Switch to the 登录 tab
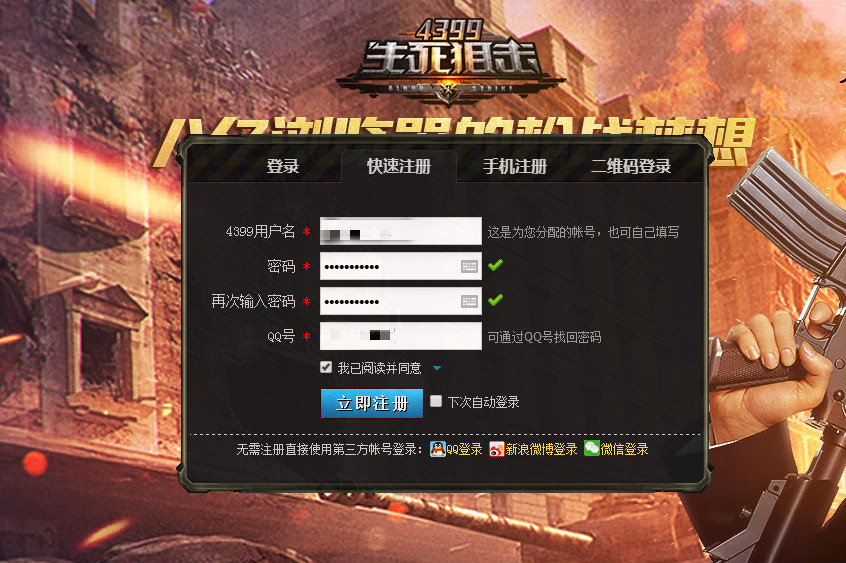The image size is (846, 563). [x=283, y=166]
